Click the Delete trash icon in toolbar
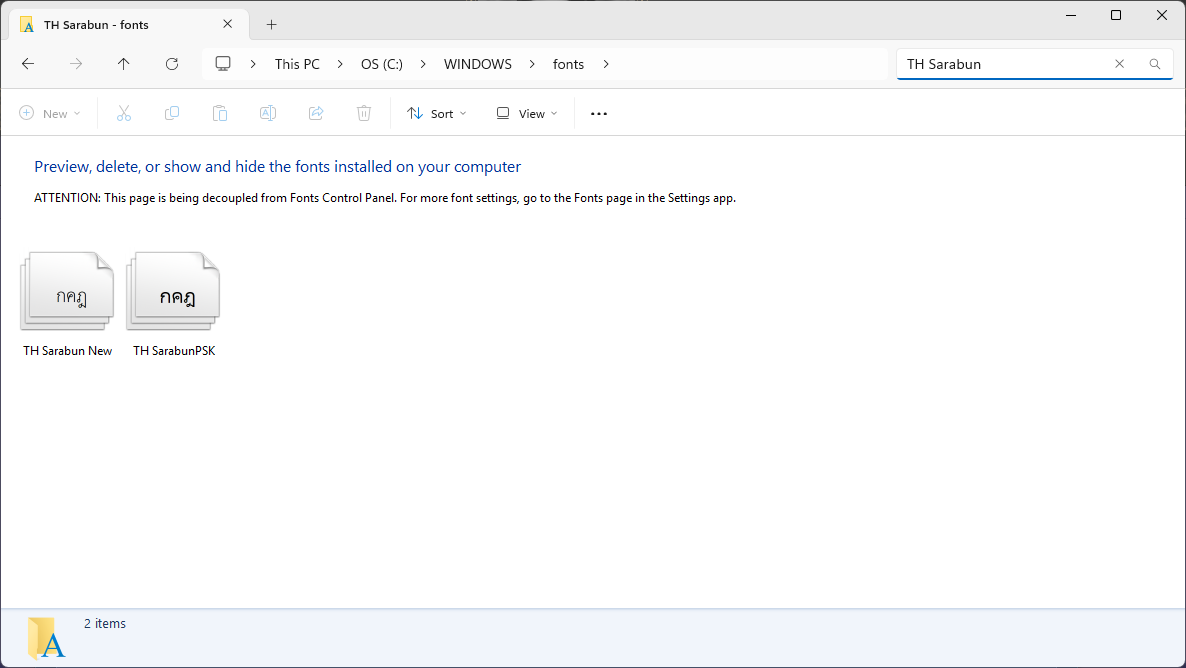This screenshot has height=668, width=1186. pos(364,114)
